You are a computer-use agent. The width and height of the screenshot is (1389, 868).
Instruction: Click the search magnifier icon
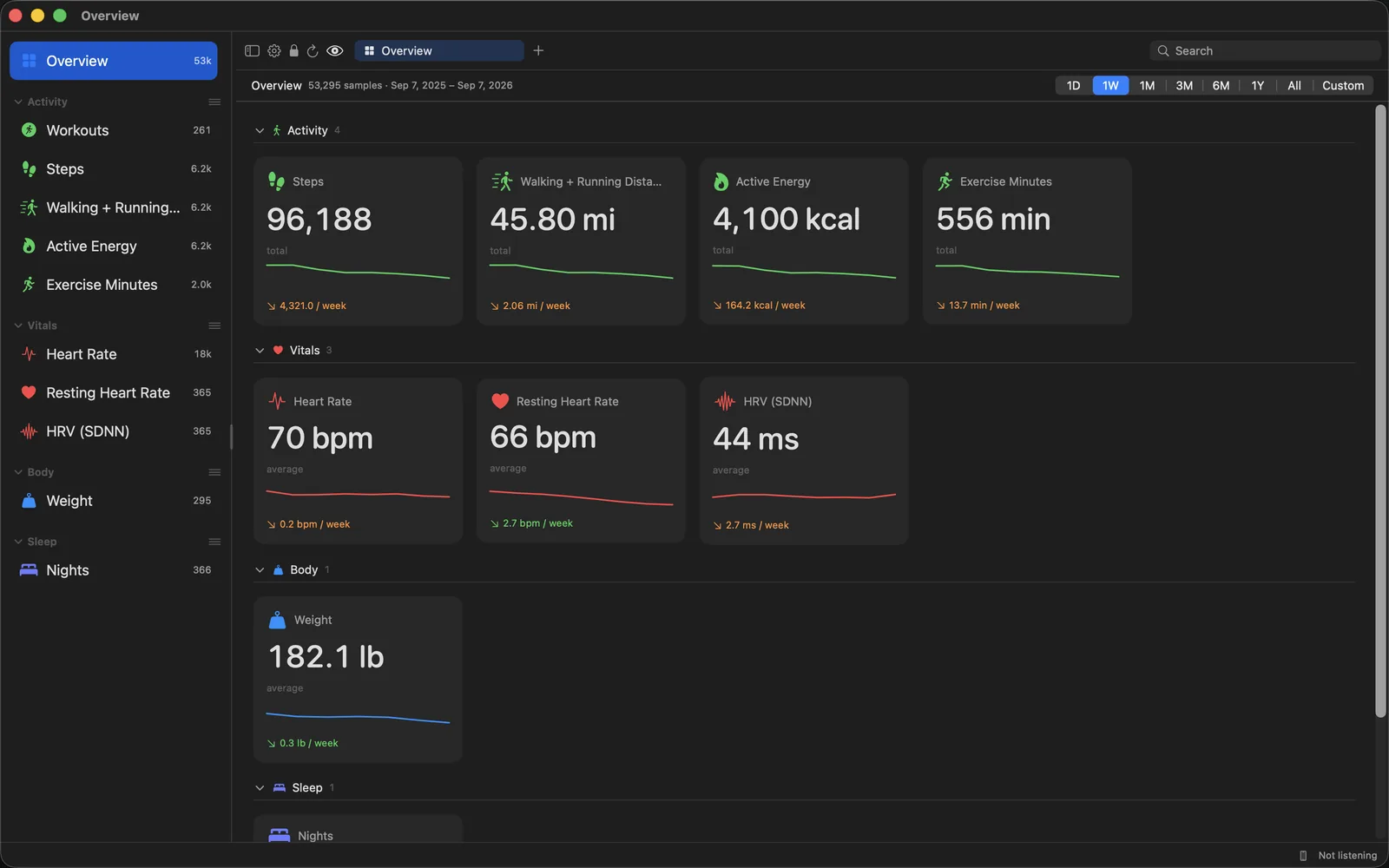tap(1163, 50)
